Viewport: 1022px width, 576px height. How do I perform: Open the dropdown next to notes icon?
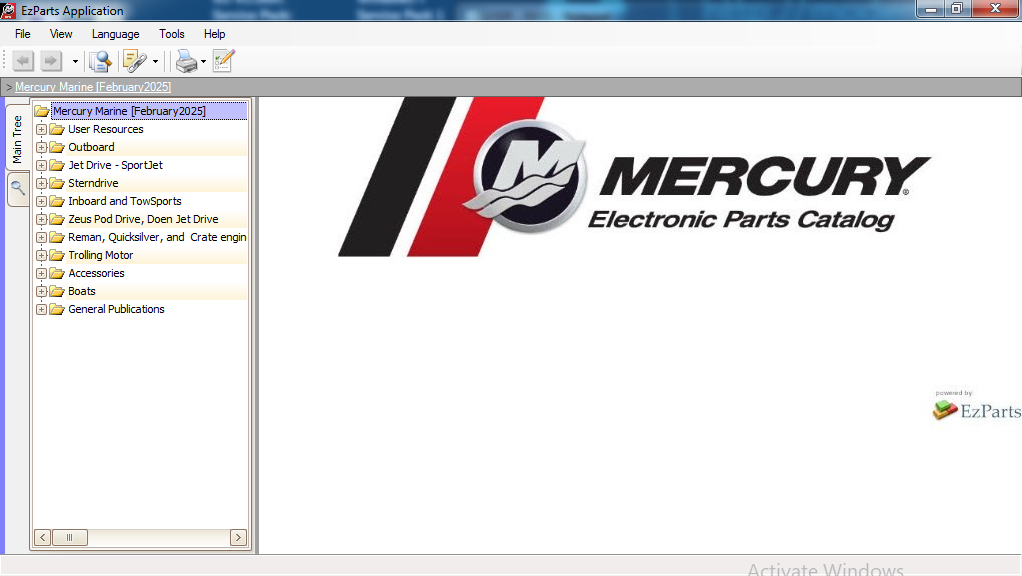[x=155, y=62]
